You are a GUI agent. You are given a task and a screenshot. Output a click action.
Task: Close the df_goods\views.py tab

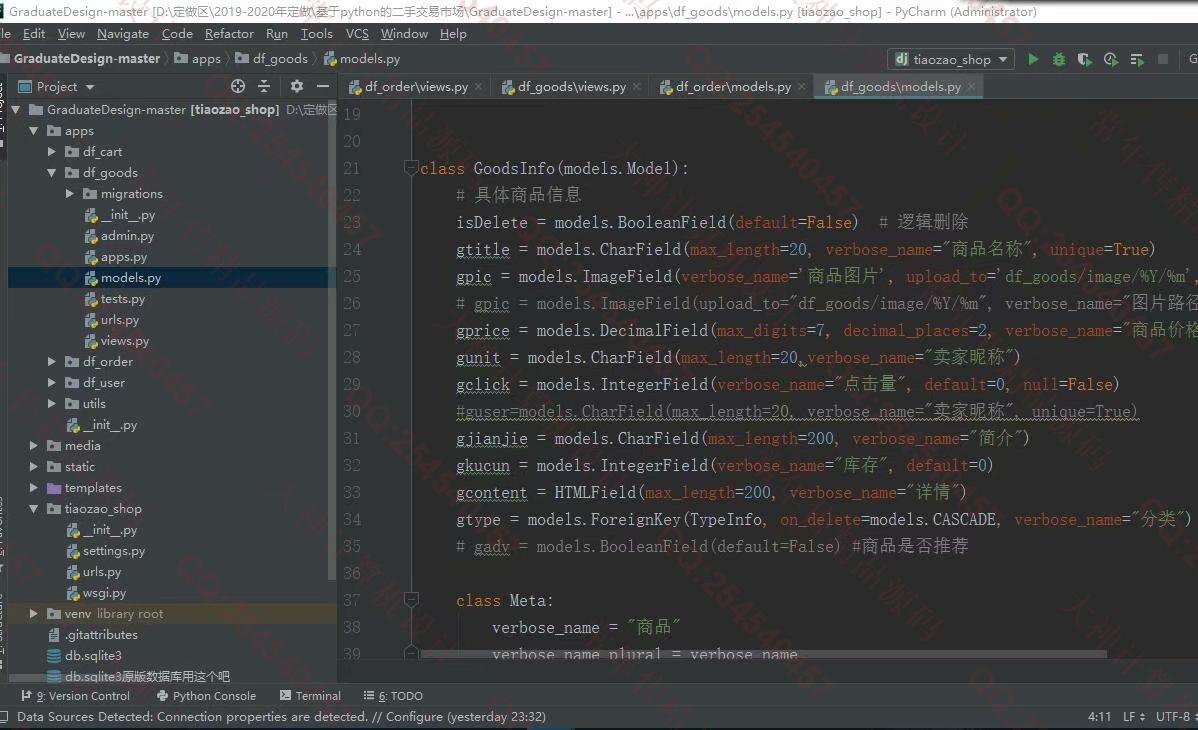click(636, 86)
